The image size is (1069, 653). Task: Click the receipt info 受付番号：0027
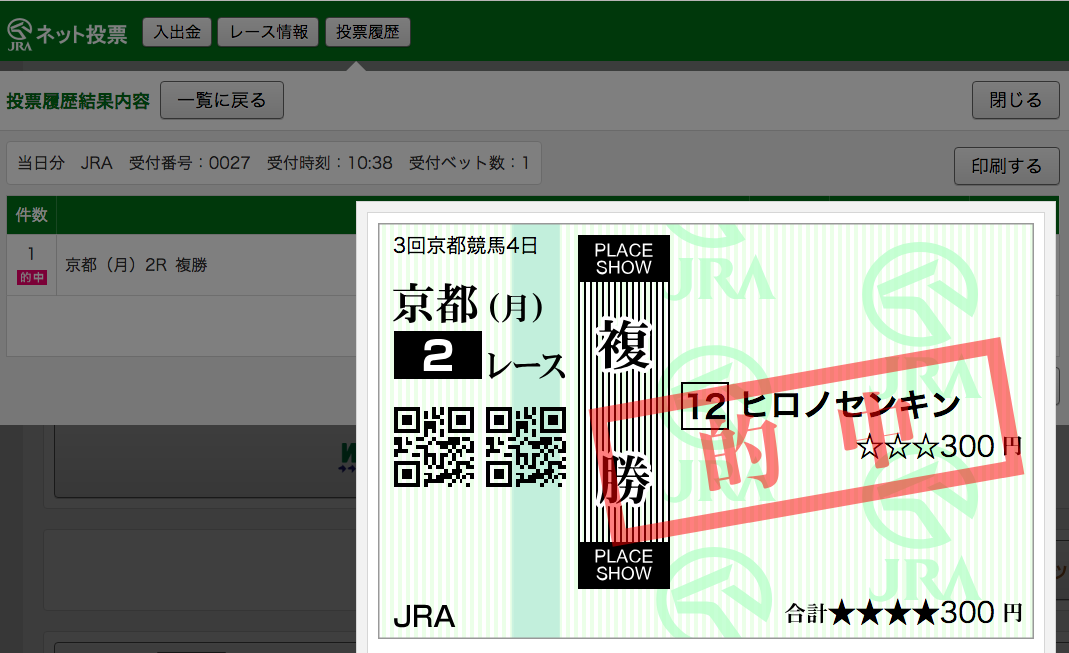click(190, 163)
